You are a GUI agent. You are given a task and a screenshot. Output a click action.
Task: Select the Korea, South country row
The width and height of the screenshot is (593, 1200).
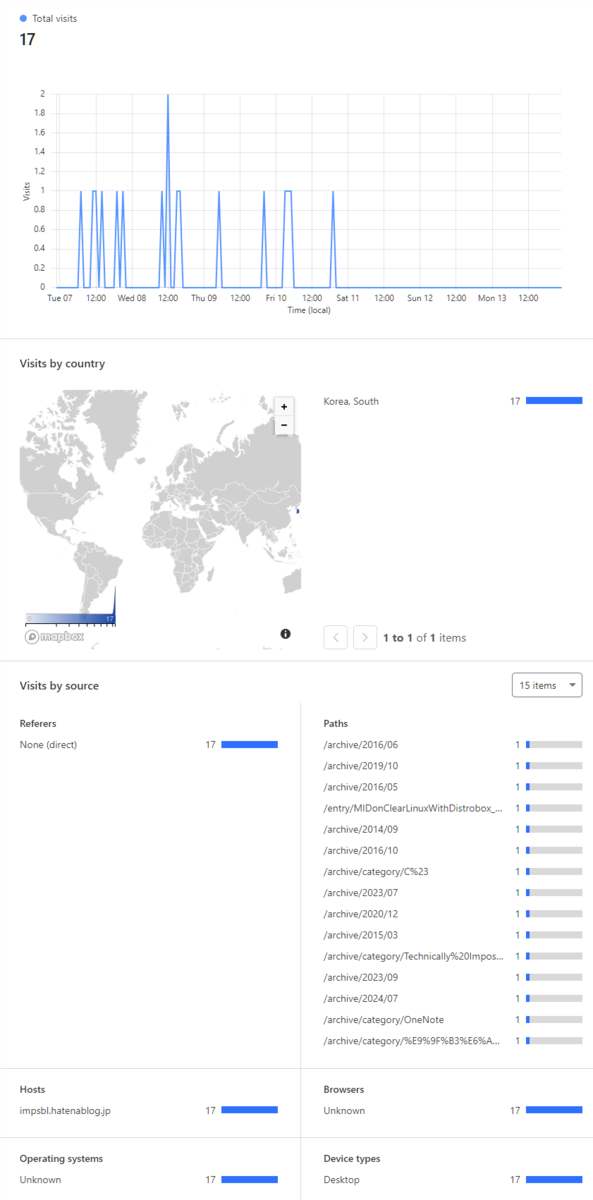point(453,401)
